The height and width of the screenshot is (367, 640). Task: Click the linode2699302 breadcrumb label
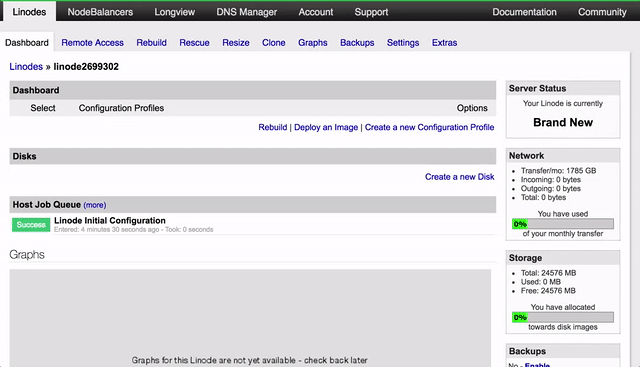(86, 67)
